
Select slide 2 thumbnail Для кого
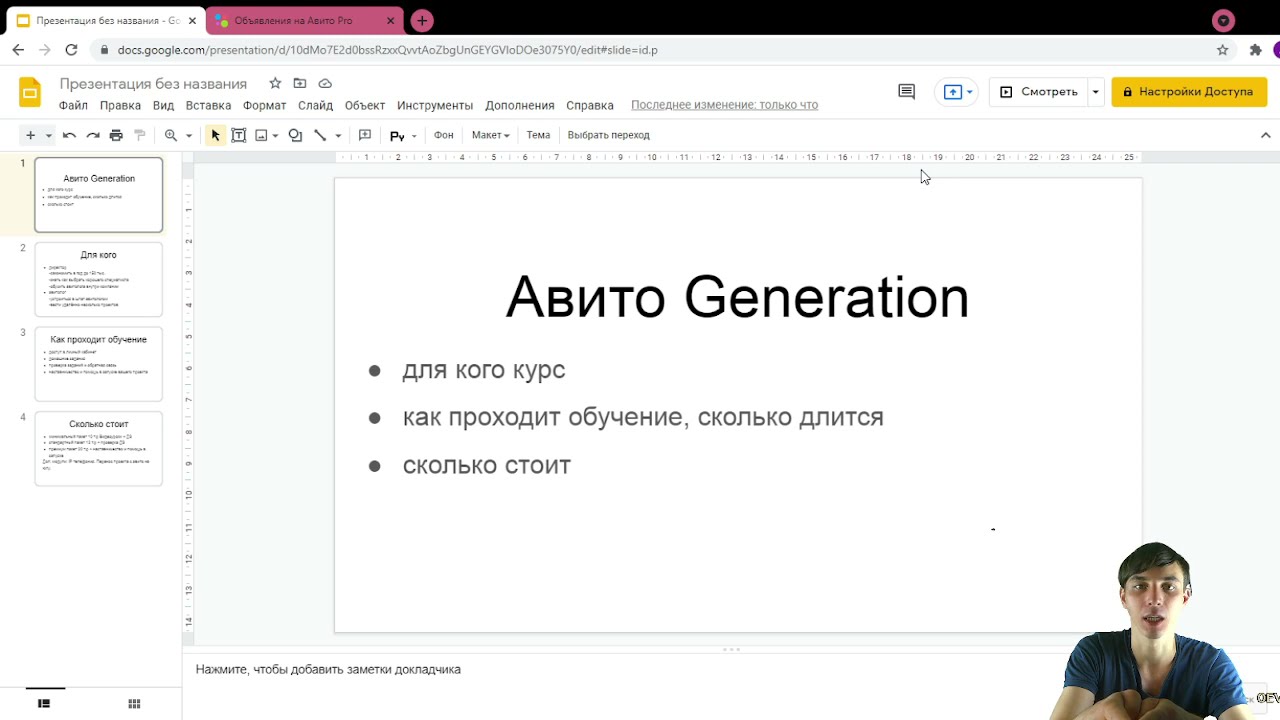tap(98, 279)
